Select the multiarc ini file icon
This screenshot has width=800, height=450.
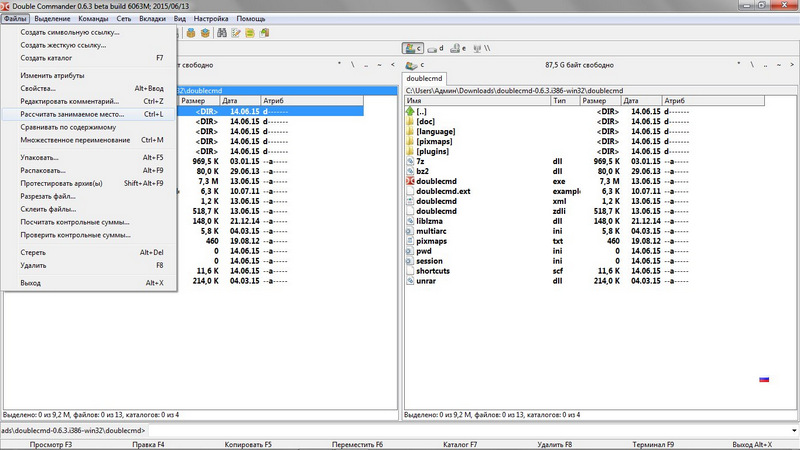tap(410, 231)
